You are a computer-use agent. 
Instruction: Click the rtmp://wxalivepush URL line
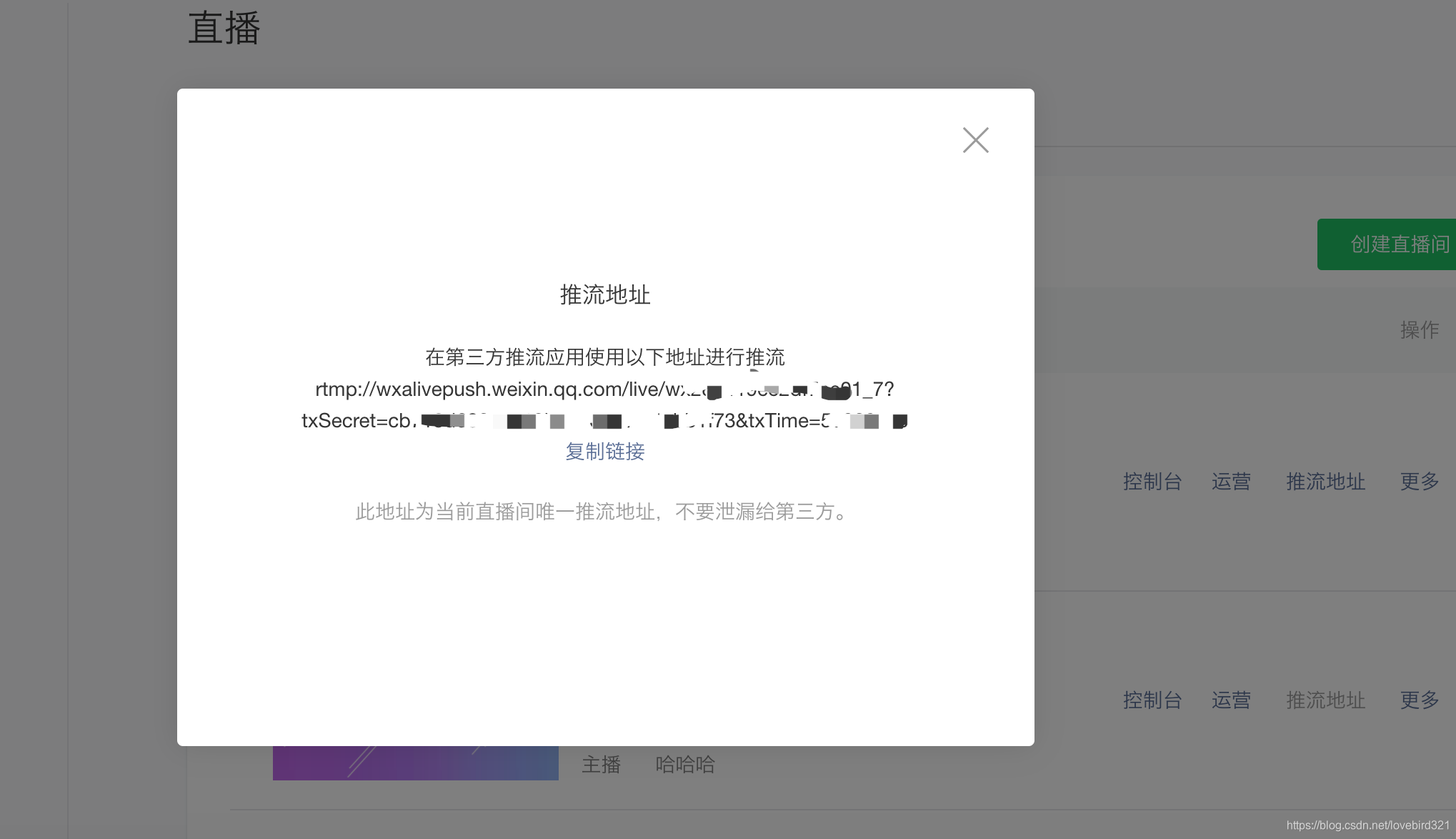(x=604, y=389)
